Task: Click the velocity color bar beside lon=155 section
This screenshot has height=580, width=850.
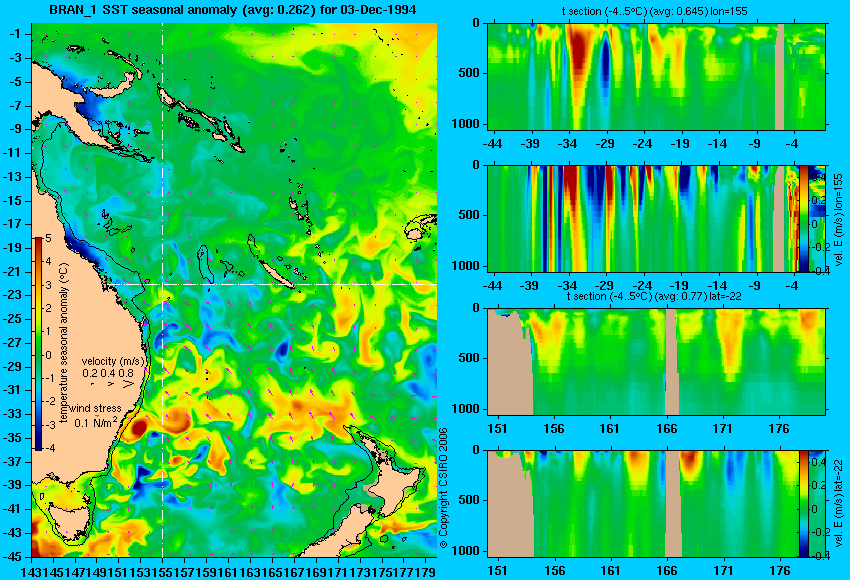Action: pyautogui.click(x=804, y=218)
